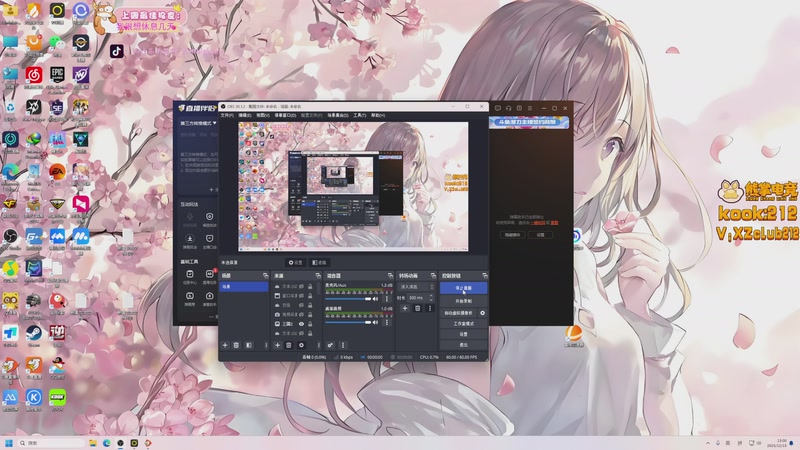
Task: Open the hamburger menu icon in 直播伴侣 title bar
Action: tap(530, 108)
